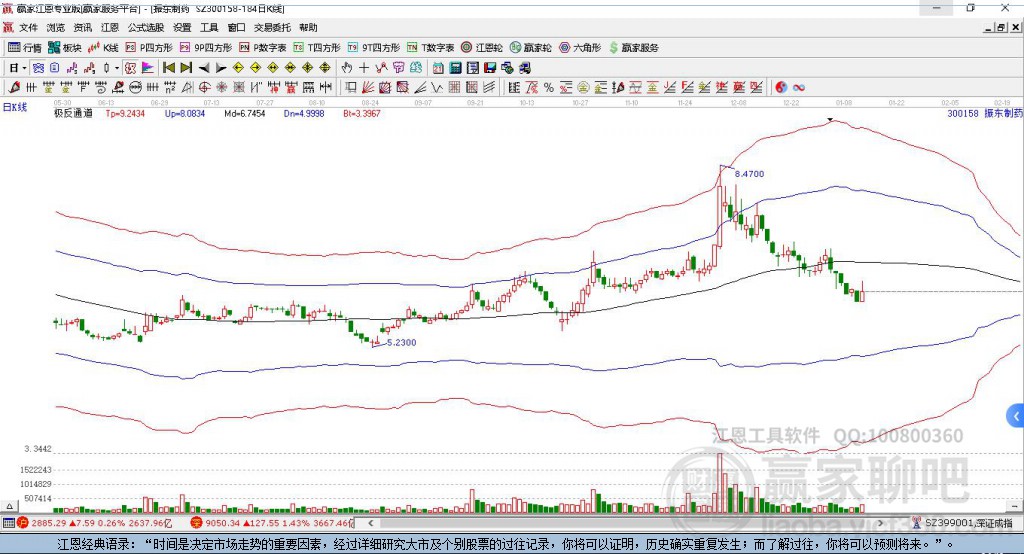Select the percent sign tool

click(549, 88)
